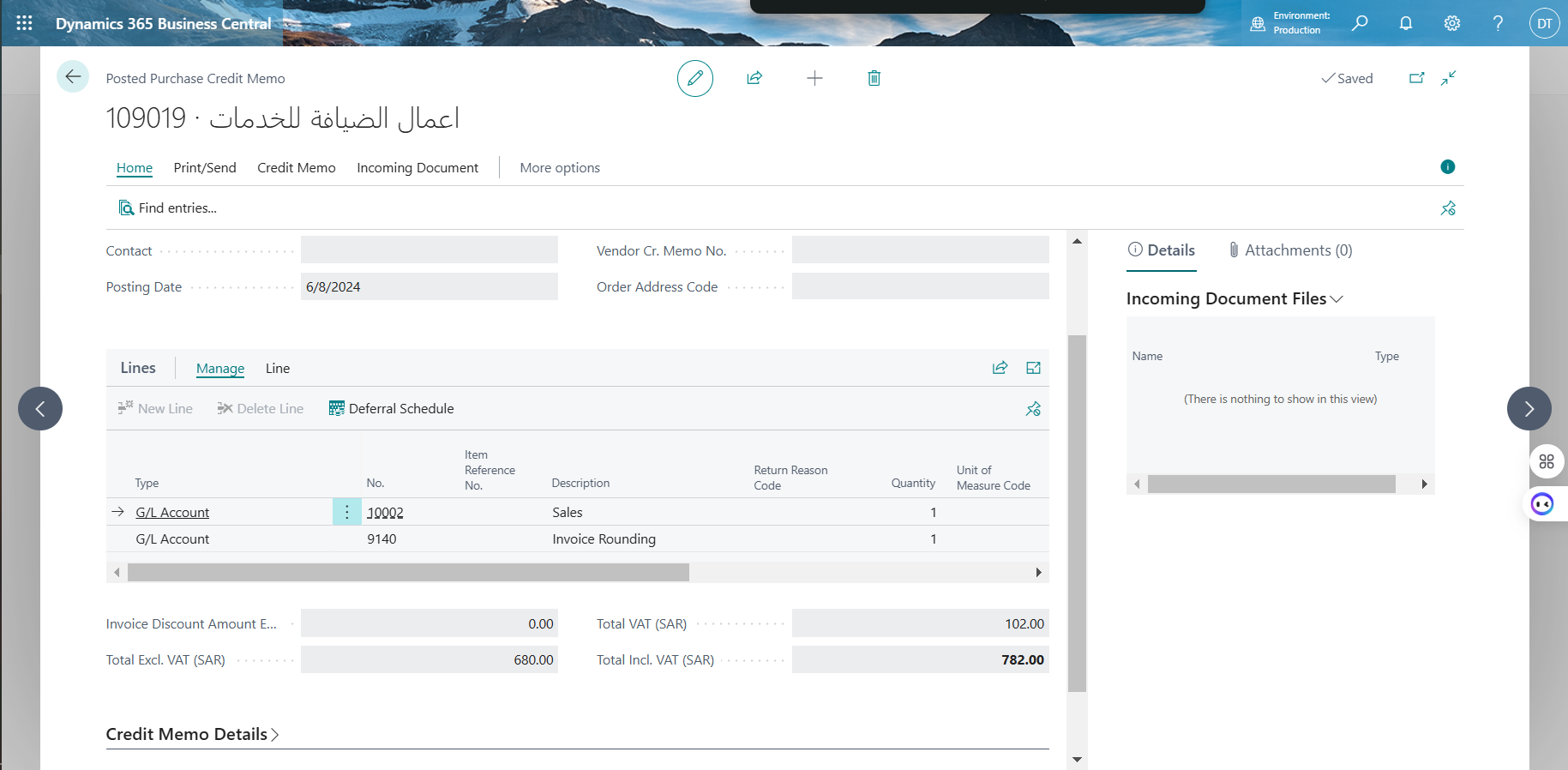1568x770 pixels.
Task: Click Find entries...
Action: coord(167,208)
